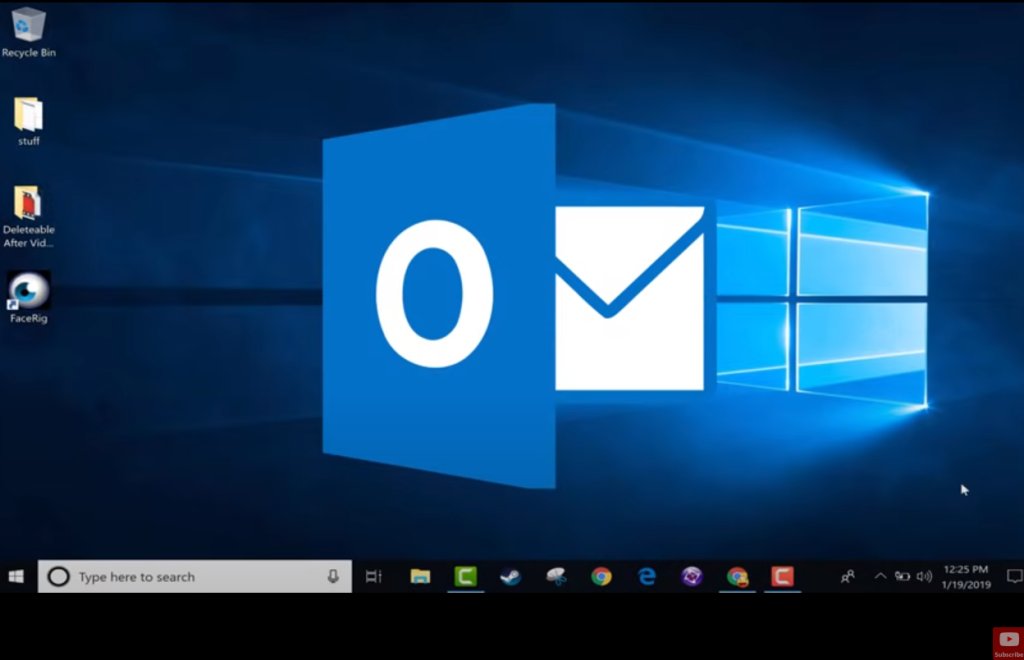Open File Explorer from the taskbar
Viewport: 1024px width, 660px height.
[x=420, y=577]
